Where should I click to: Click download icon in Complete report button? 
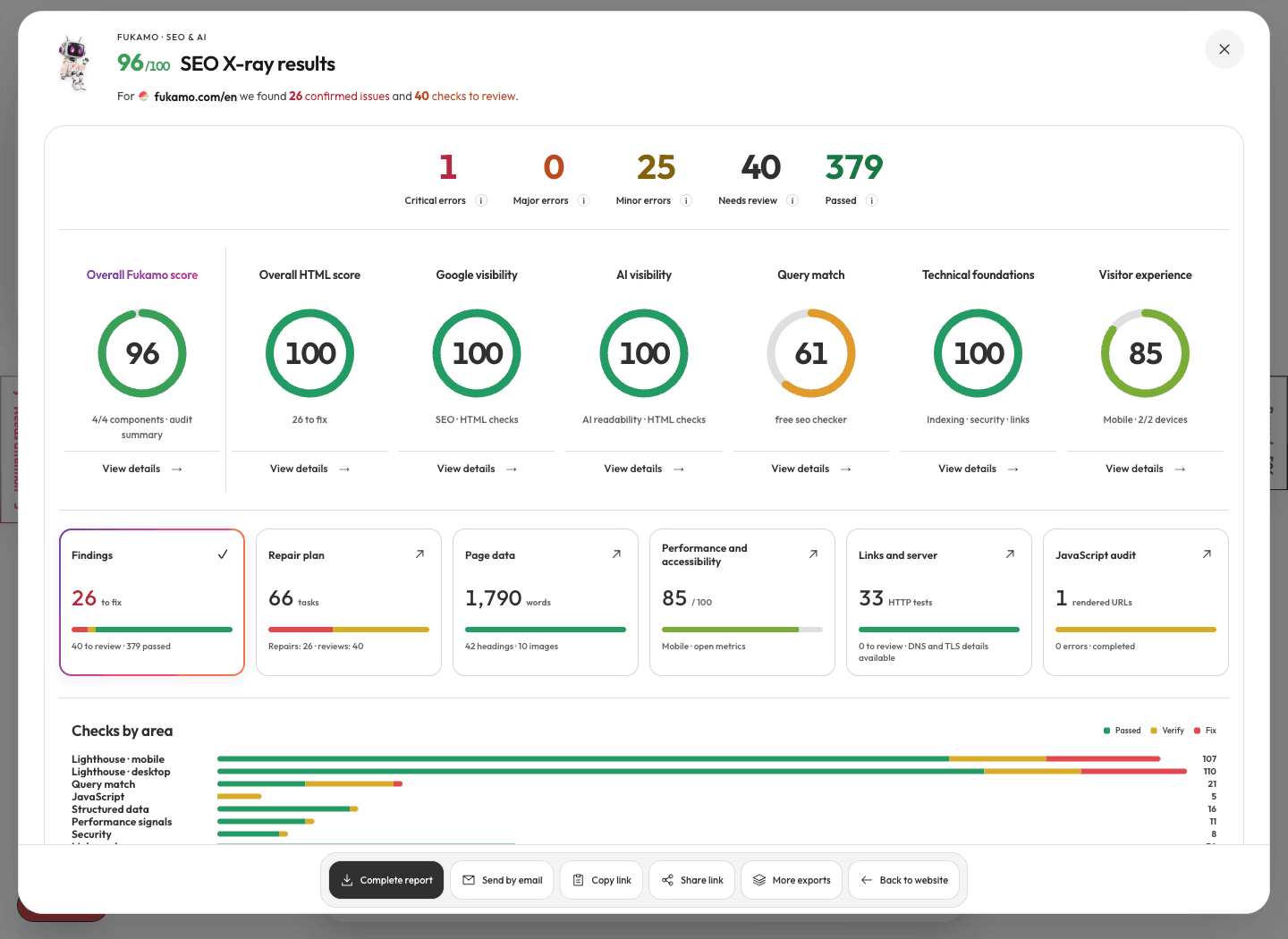coord(347,880)
